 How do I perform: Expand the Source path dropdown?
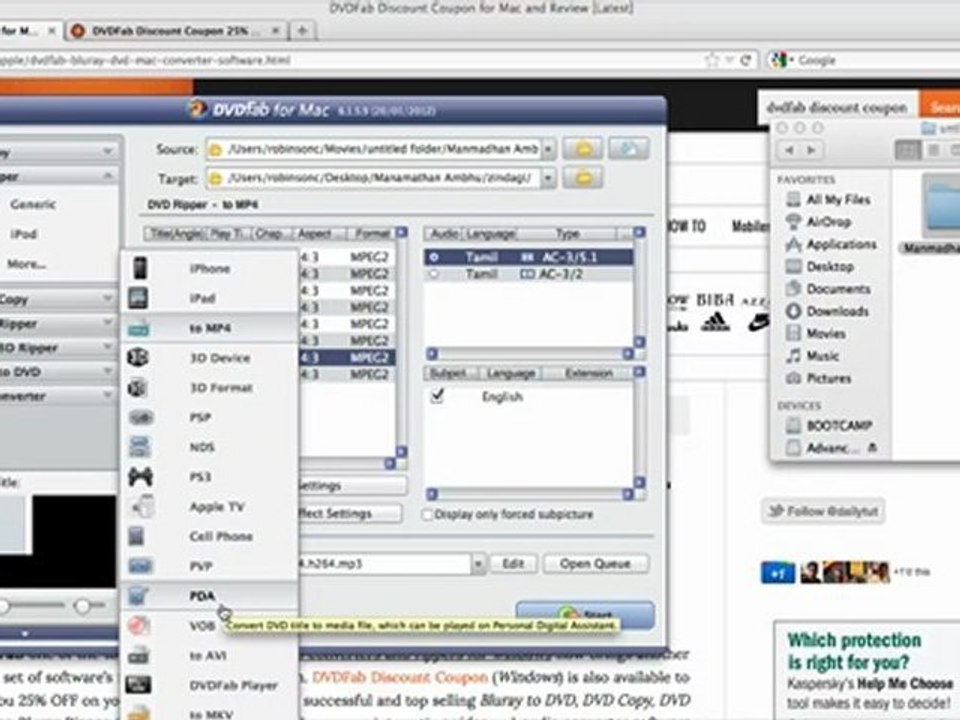[549, 149]
